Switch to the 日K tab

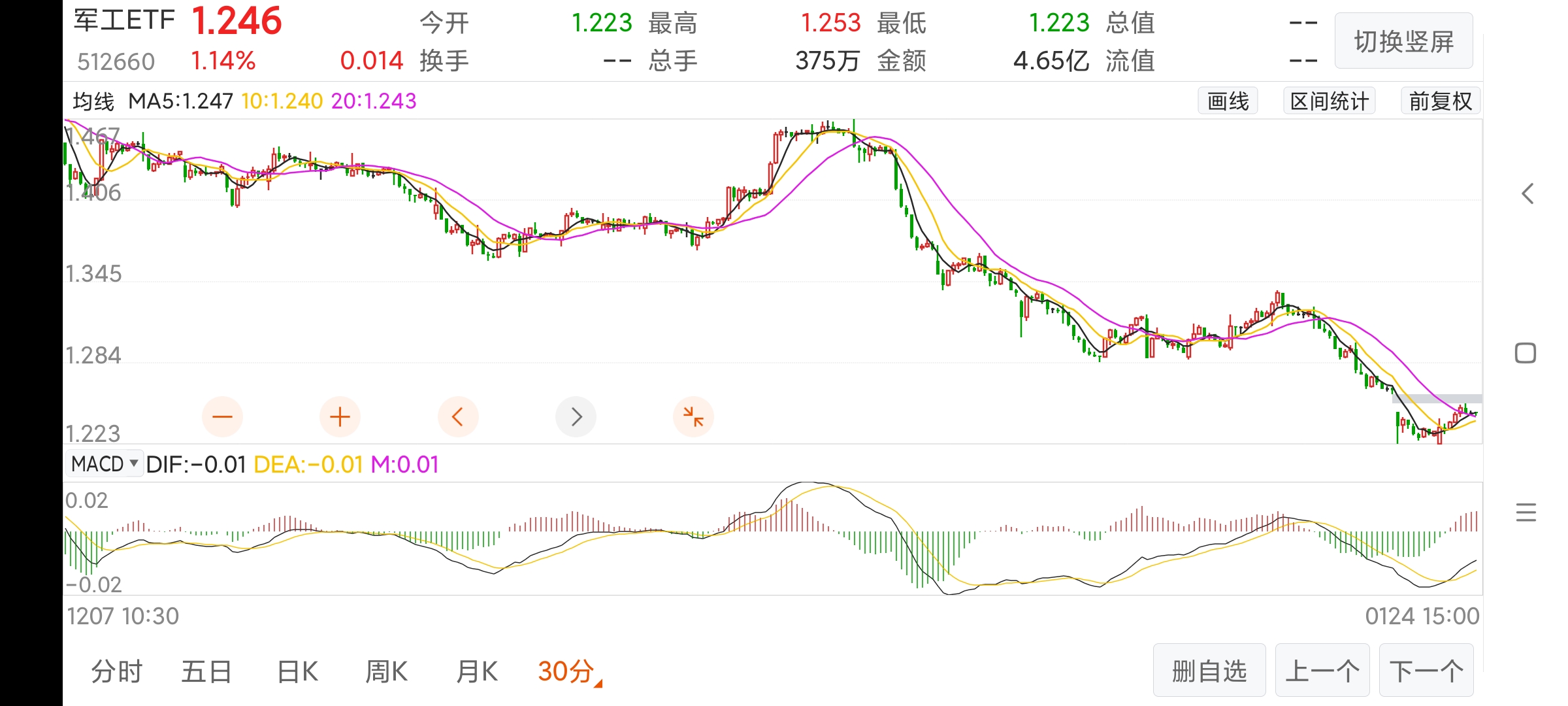pyautogui.click(x=297, y=671)
